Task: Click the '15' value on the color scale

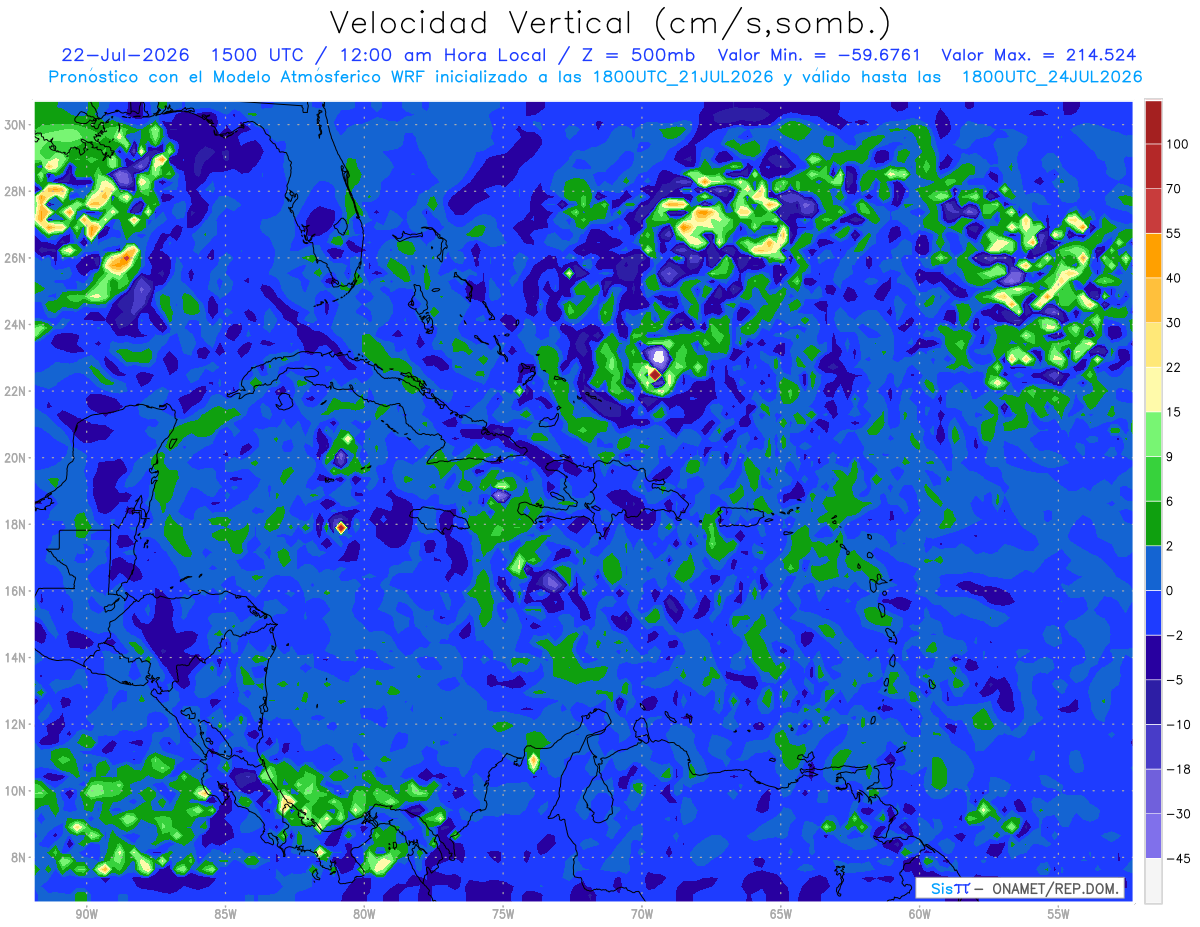Action: pos(1174,413)
